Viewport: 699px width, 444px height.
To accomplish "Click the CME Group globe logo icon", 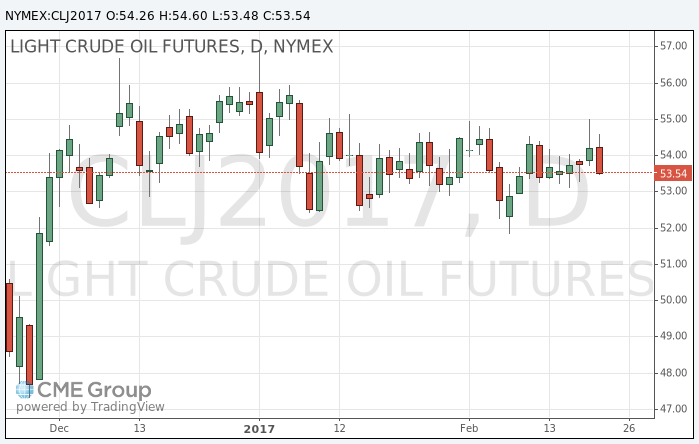I will (x=26, y=390).
